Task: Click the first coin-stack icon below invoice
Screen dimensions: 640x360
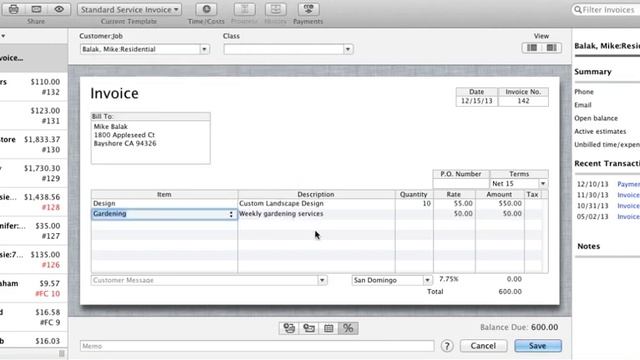Action: click(289, 328)
